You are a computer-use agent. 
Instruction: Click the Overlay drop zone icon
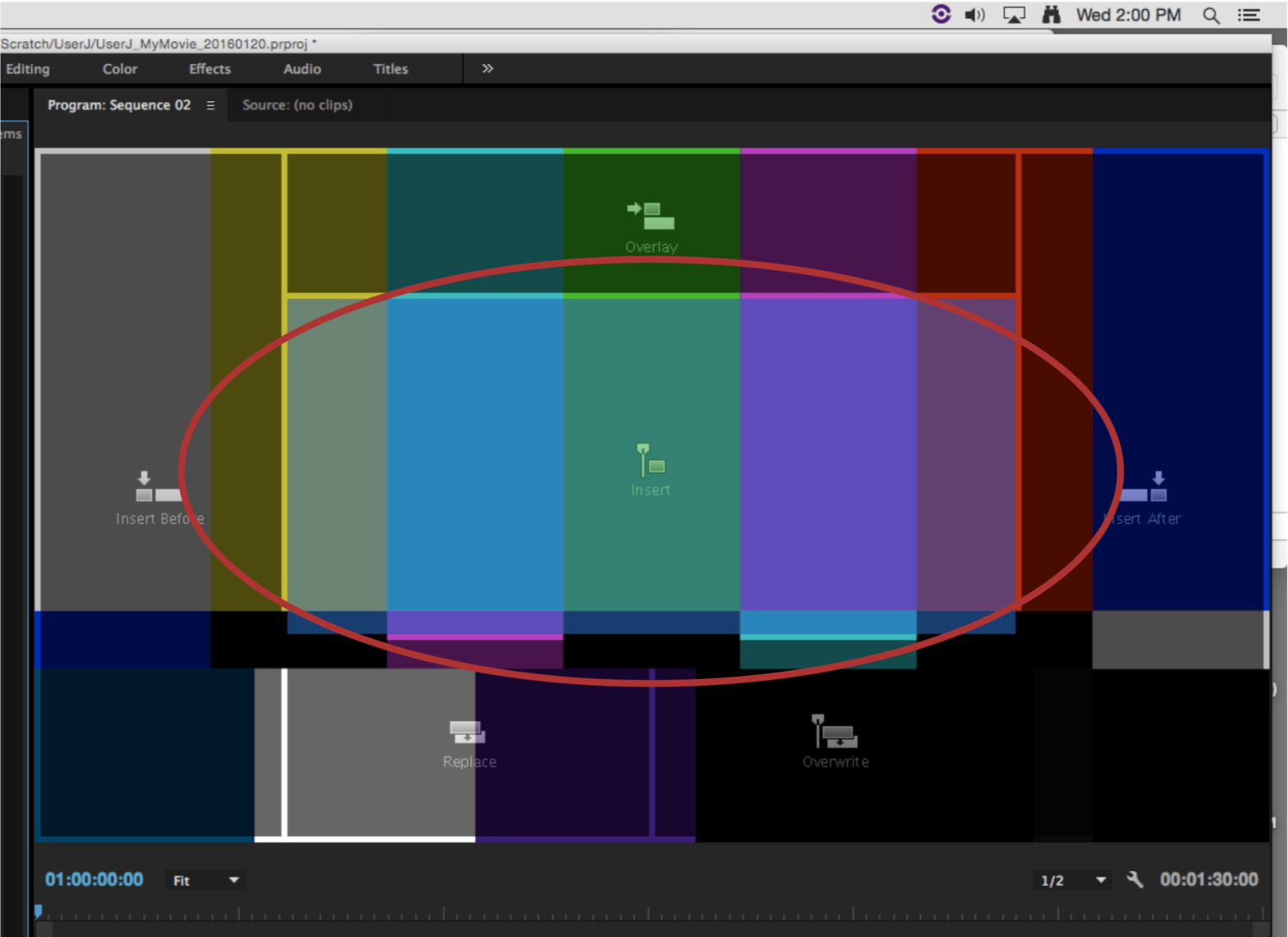pyautogui.click(x=651, y=216)
